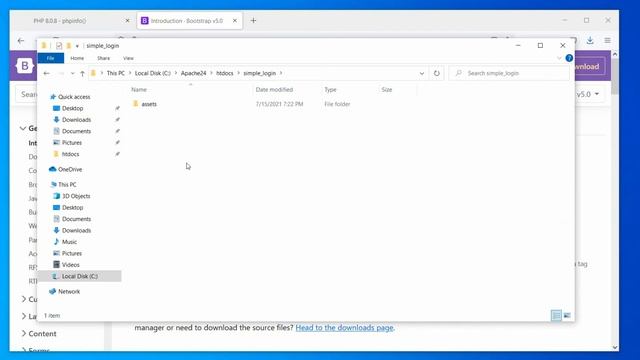Sort by Size column header
The width and height of the screenshot is (640, 360).
coord(387,89)
